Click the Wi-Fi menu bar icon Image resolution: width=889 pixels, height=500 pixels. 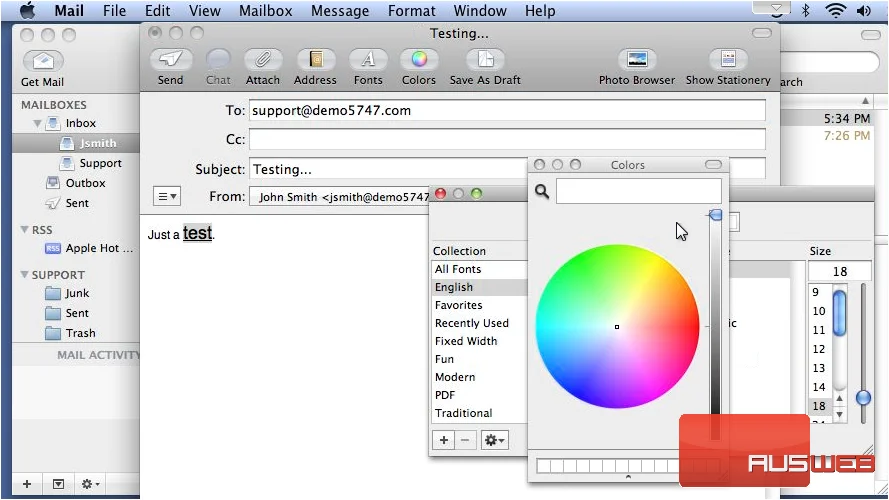pos(836,10)
